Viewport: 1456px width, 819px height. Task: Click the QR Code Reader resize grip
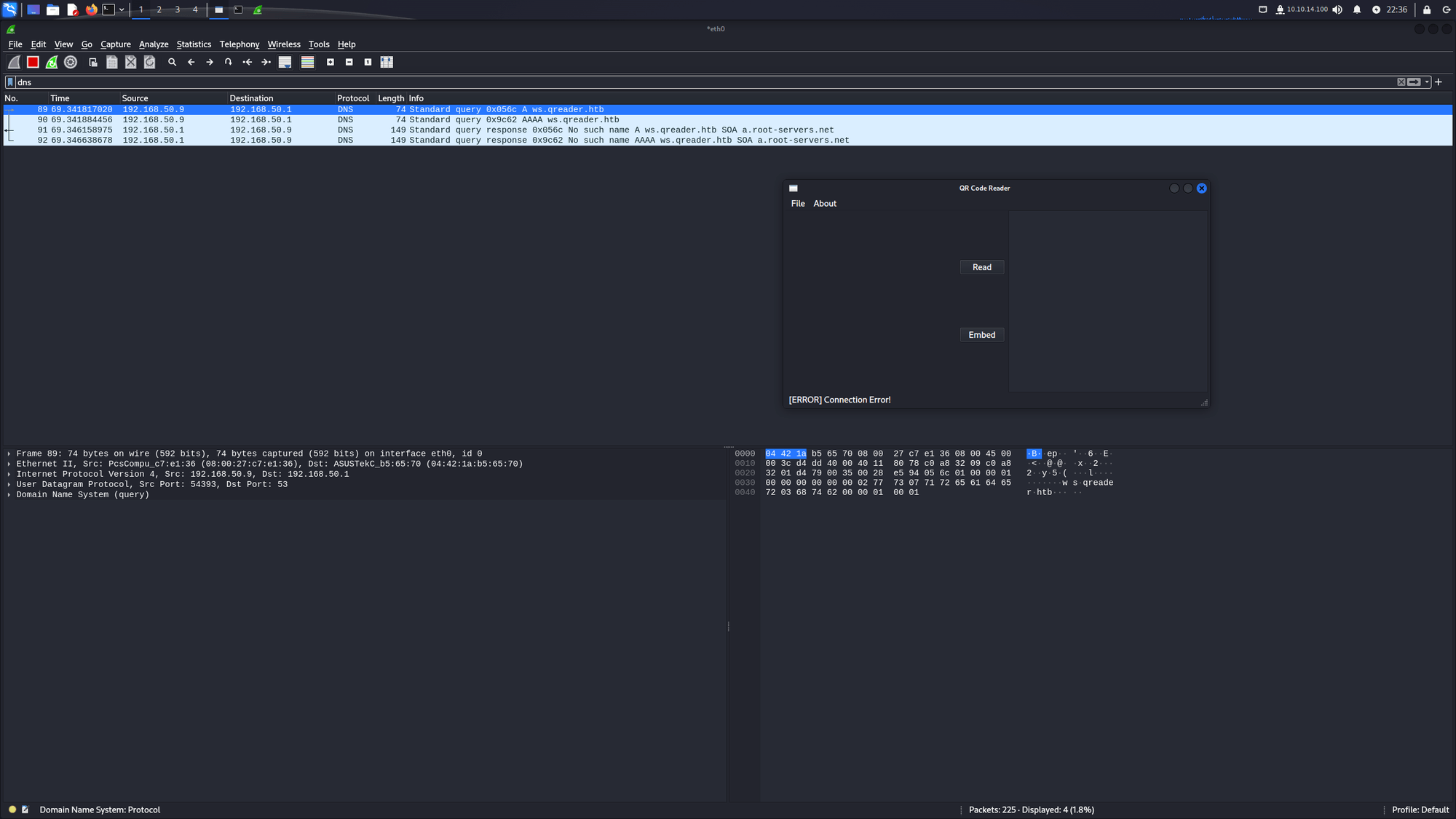(x=1204, y=403)
